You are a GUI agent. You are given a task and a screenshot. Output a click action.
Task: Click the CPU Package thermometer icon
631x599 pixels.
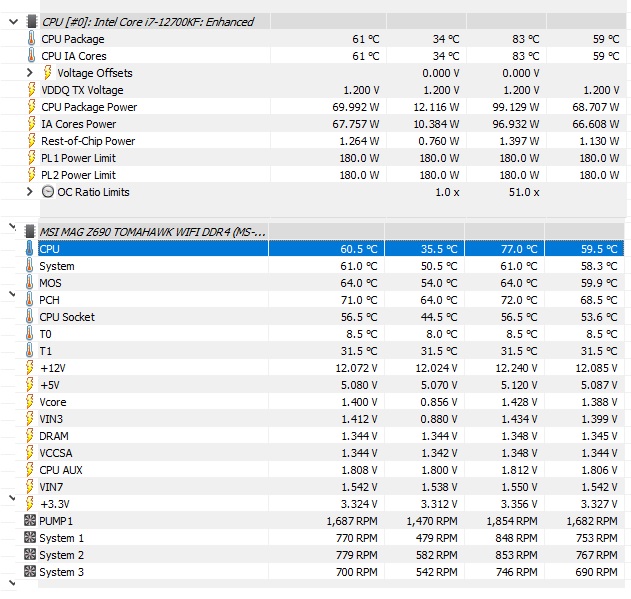(30, 39)
